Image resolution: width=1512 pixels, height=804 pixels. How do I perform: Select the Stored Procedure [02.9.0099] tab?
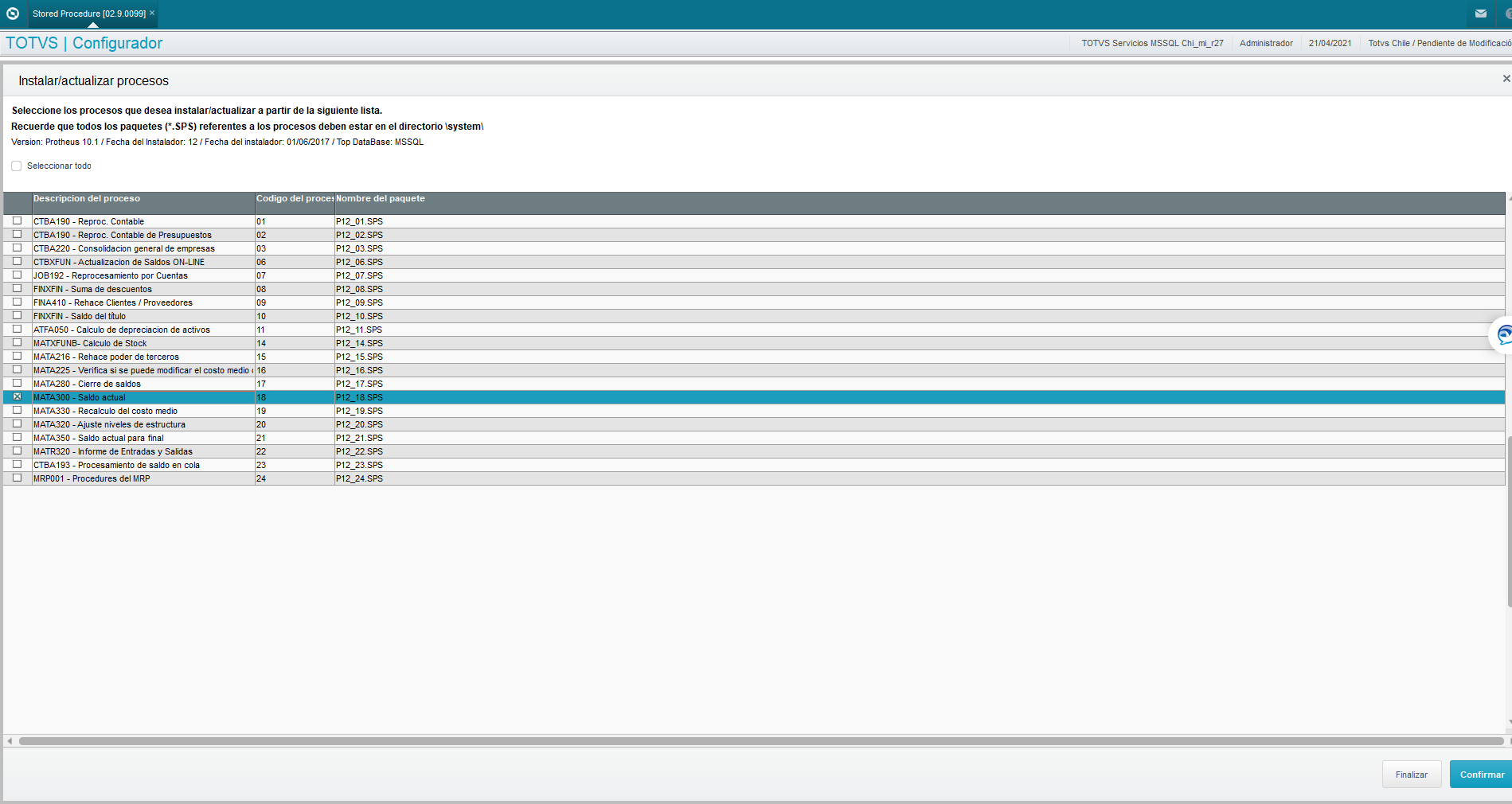(x=88, y=14)
